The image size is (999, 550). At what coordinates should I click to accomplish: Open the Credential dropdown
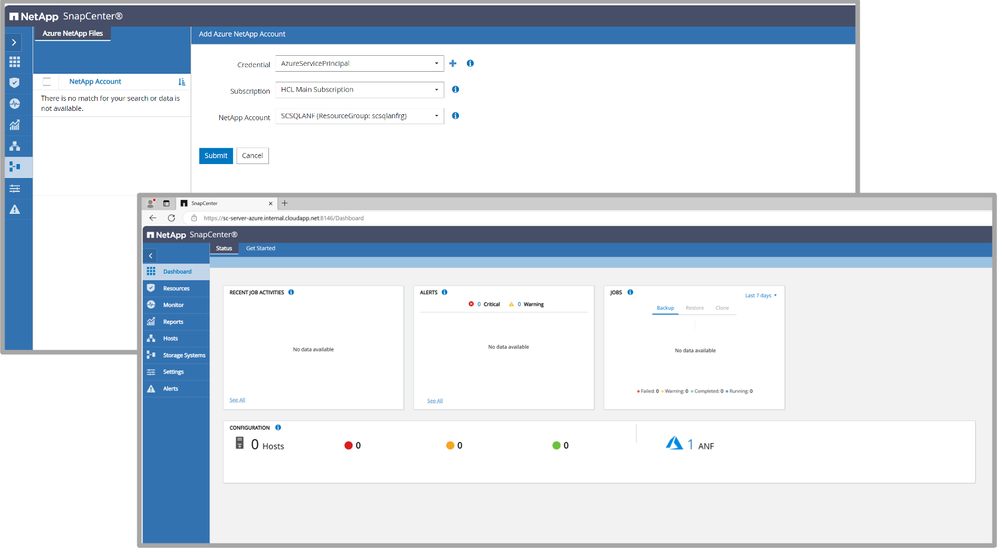[x=359, y=64]
